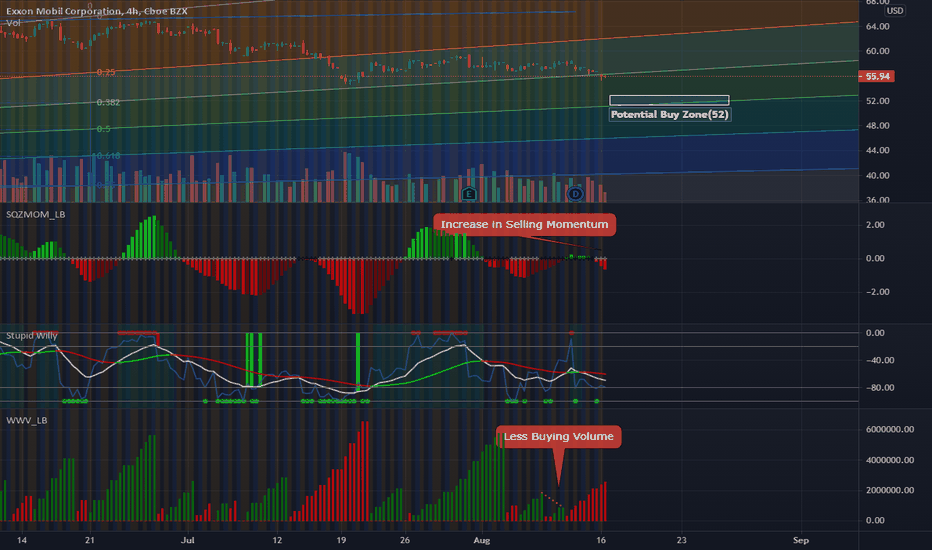
Task: Click the -80.00 Willy axis label
Action: (x=880, y=388)
